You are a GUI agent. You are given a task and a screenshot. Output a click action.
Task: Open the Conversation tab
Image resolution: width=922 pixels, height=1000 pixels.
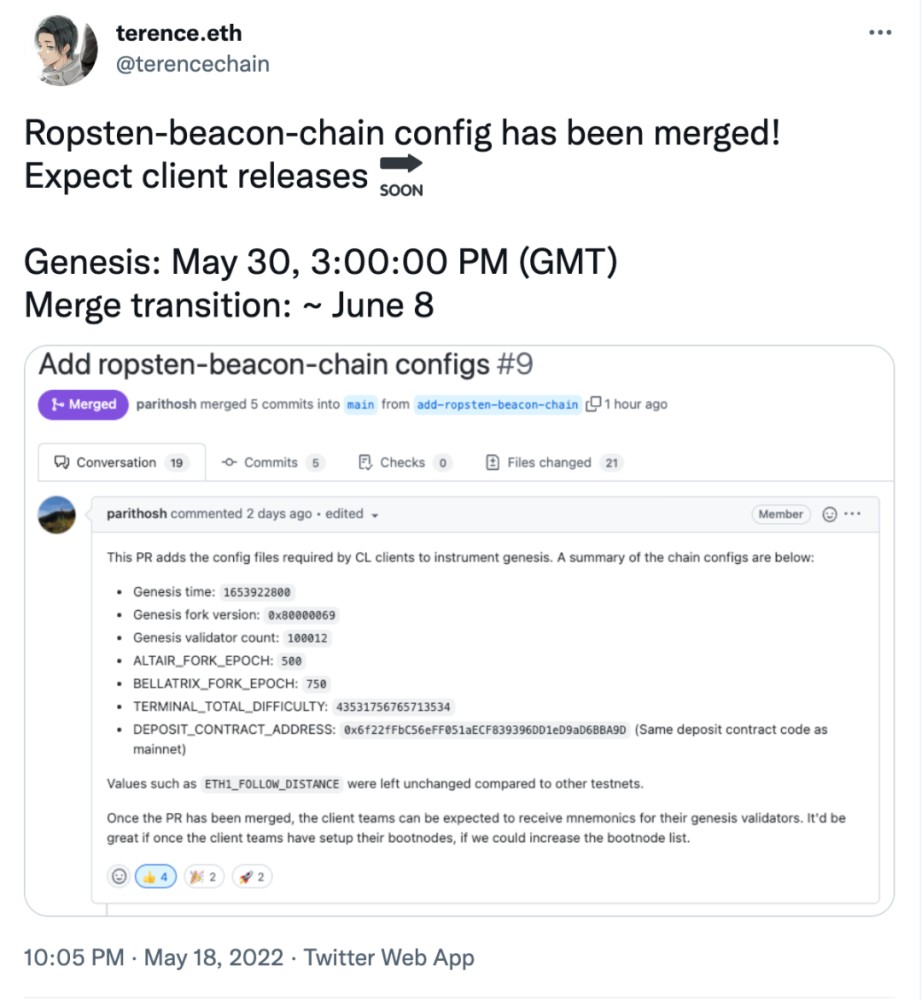point(116,462)
